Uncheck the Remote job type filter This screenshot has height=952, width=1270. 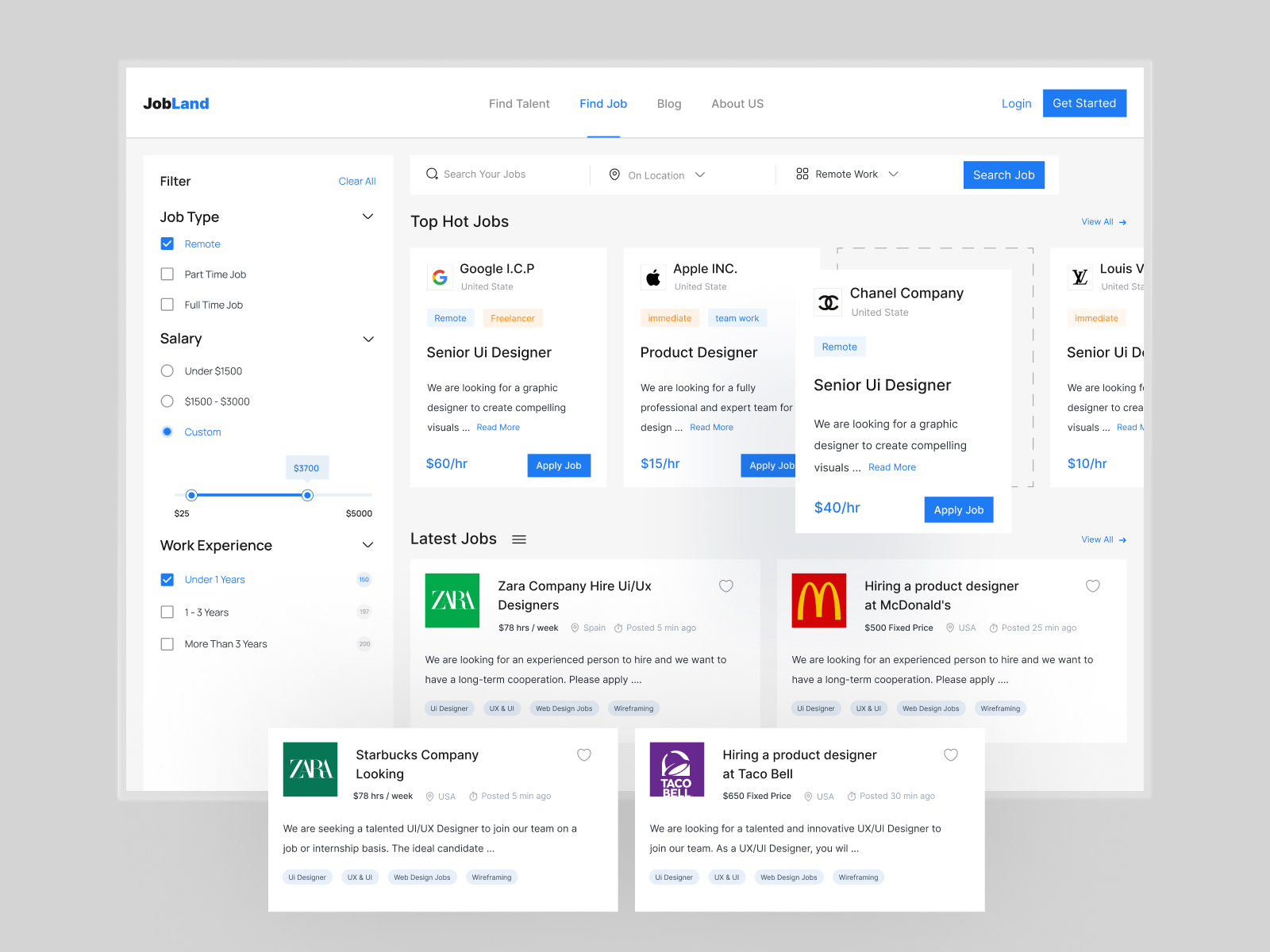167,244
